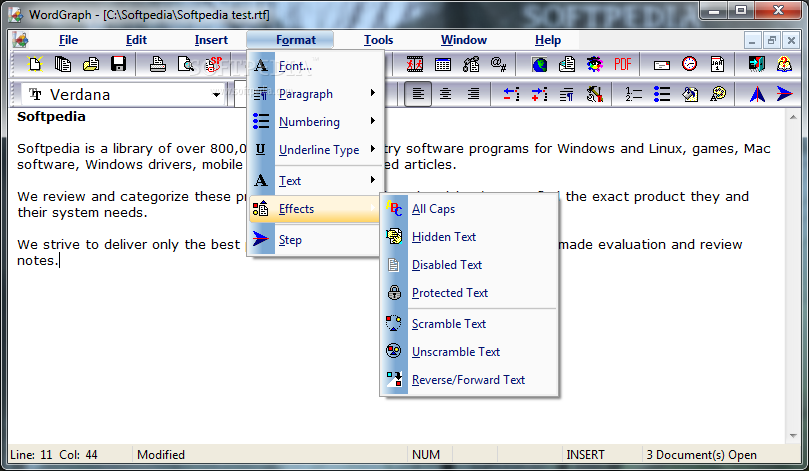Toggle center alignment button
This screenshot has width=809, height=471.
[x=445, y=94]
